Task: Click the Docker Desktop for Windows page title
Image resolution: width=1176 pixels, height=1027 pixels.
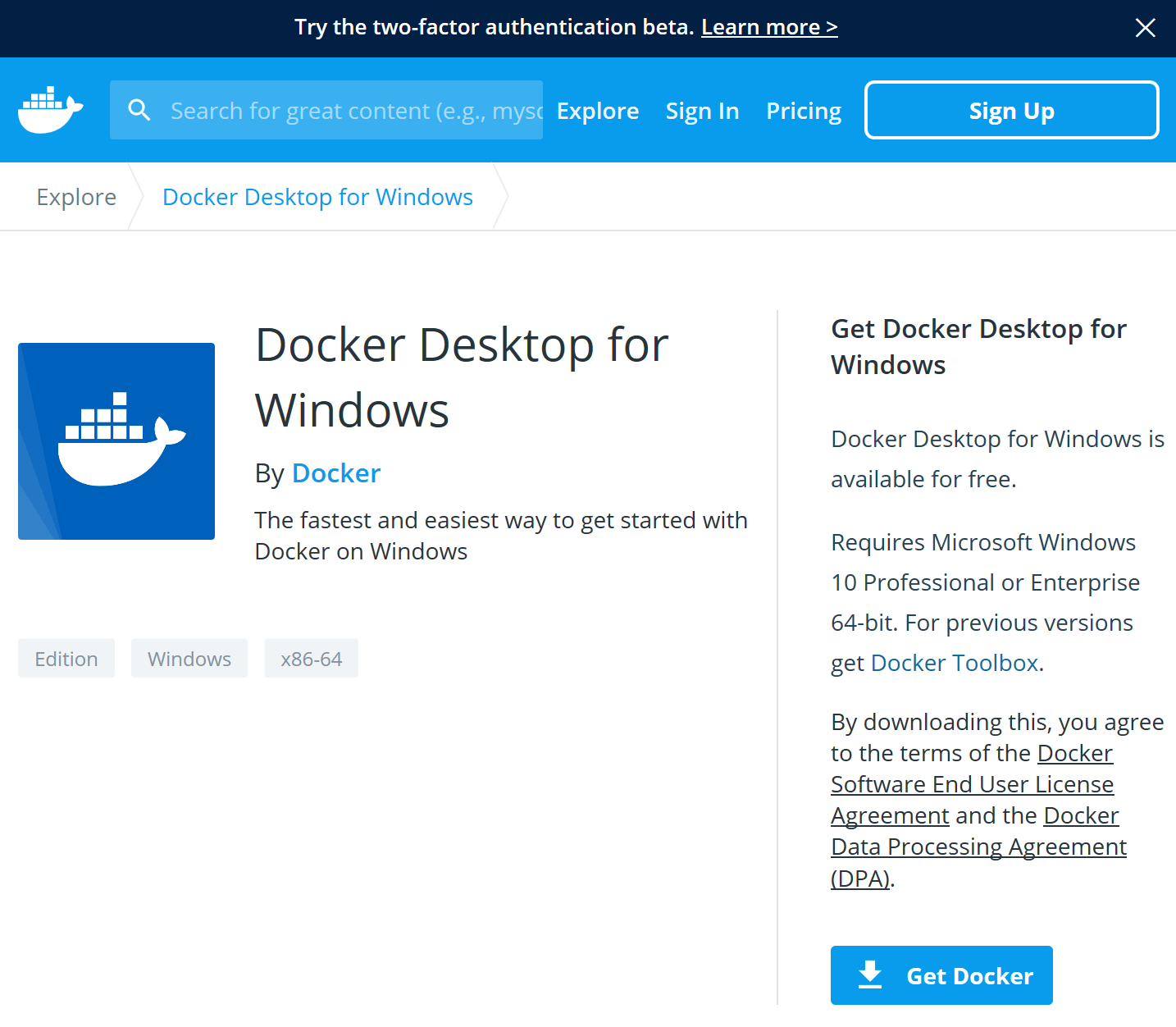Action: 462,377
